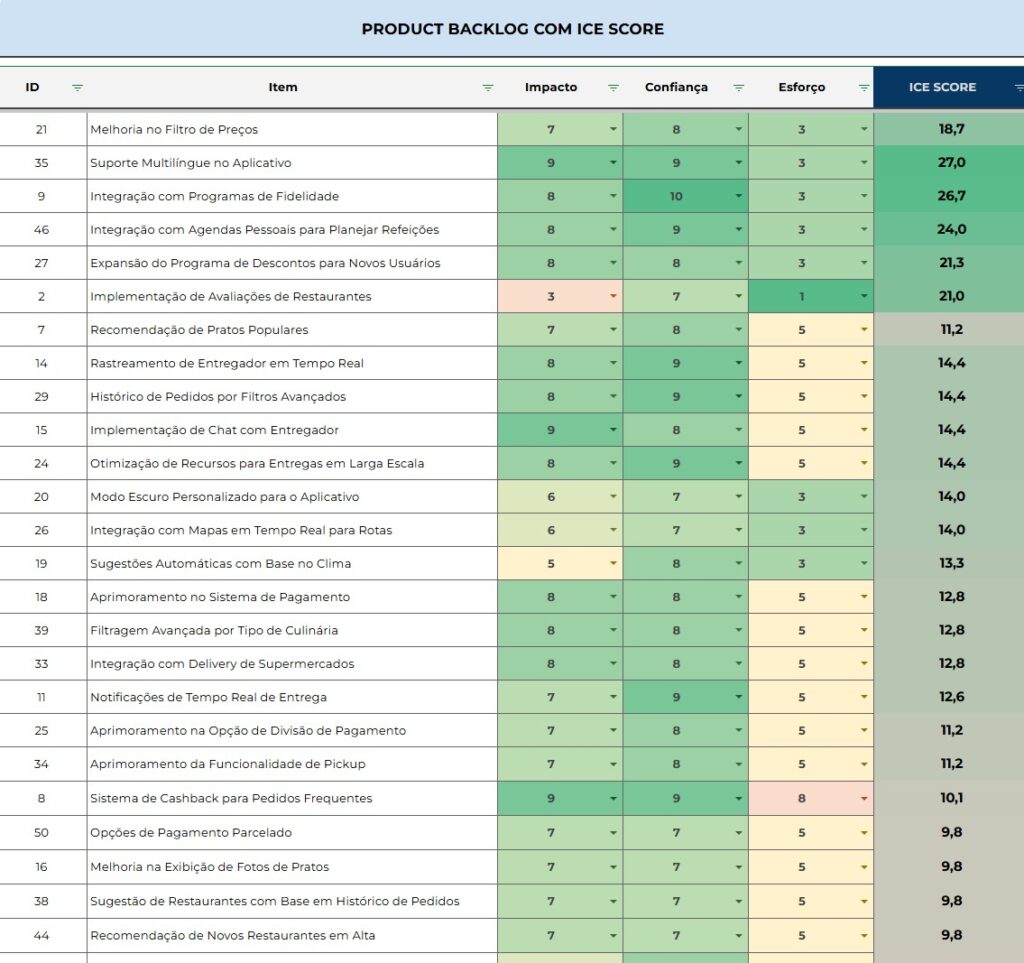Expand Confiança dropdown for Expansão do Programa de Descontos
Viewport: 1024px width, 963px height.
click(738, 263)
